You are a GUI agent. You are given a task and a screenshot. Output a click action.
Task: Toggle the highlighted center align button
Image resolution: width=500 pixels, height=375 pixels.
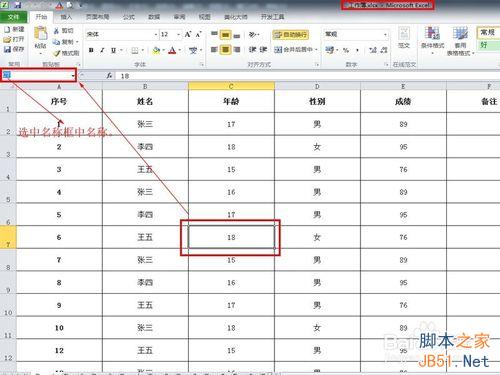(x=226, y=50)
